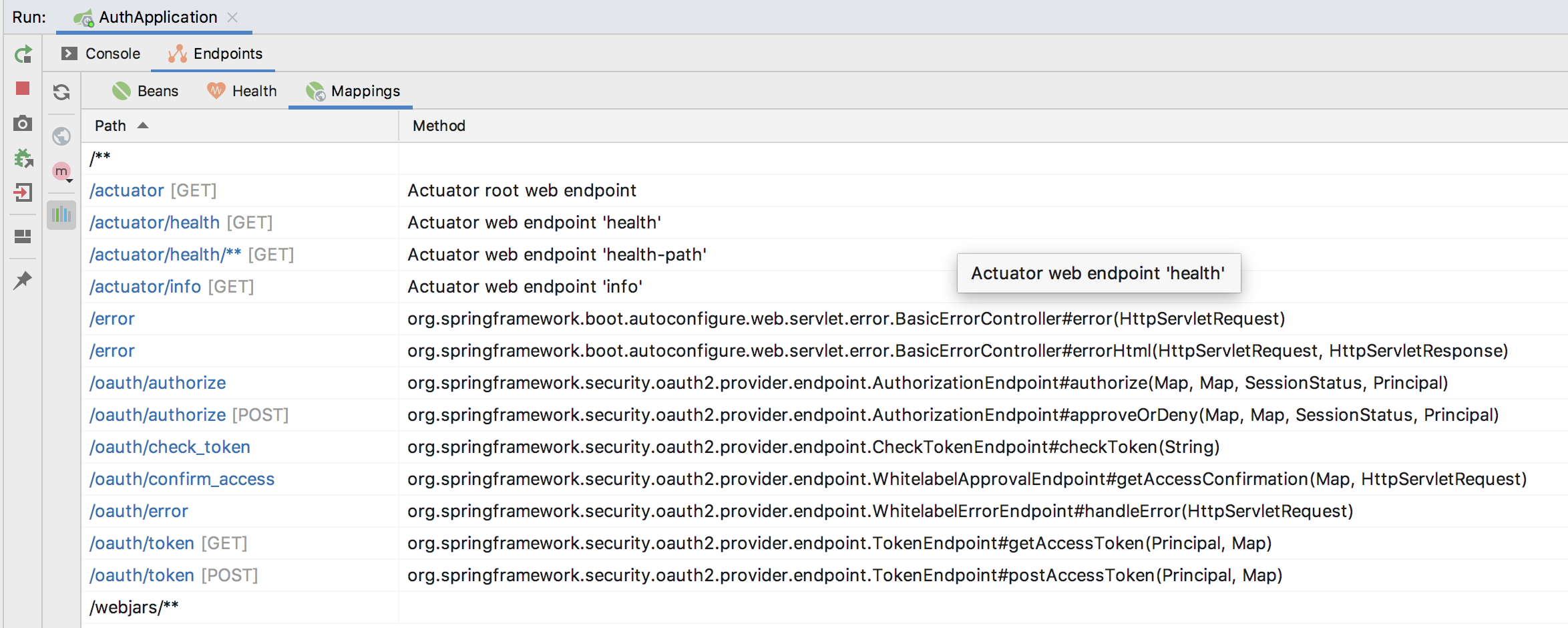Rerun the AuthApplication with the green arrow
1568x628 pixels.
[23, 54]
